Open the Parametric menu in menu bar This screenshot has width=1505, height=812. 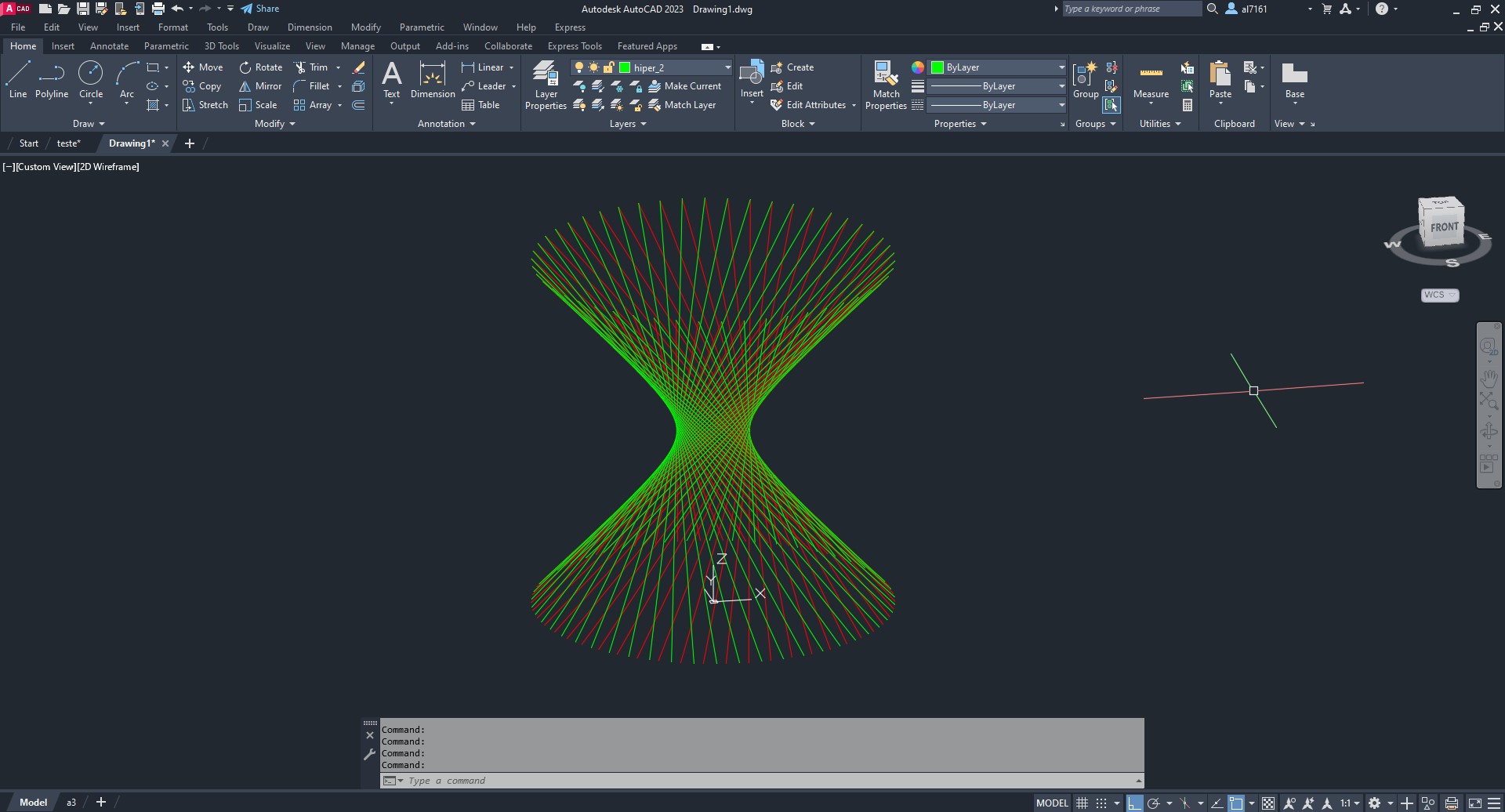point(422,27)
